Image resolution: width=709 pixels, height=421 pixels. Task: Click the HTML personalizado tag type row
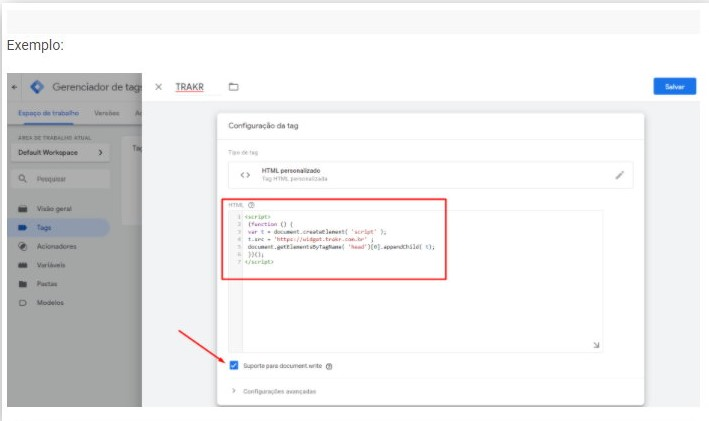click(430, 175)
